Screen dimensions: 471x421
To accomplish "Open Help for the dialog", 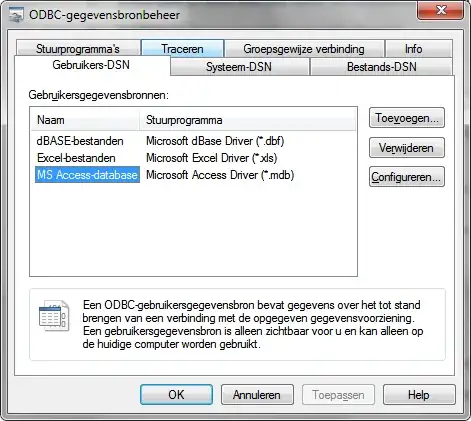I will (x=419, y=395).
